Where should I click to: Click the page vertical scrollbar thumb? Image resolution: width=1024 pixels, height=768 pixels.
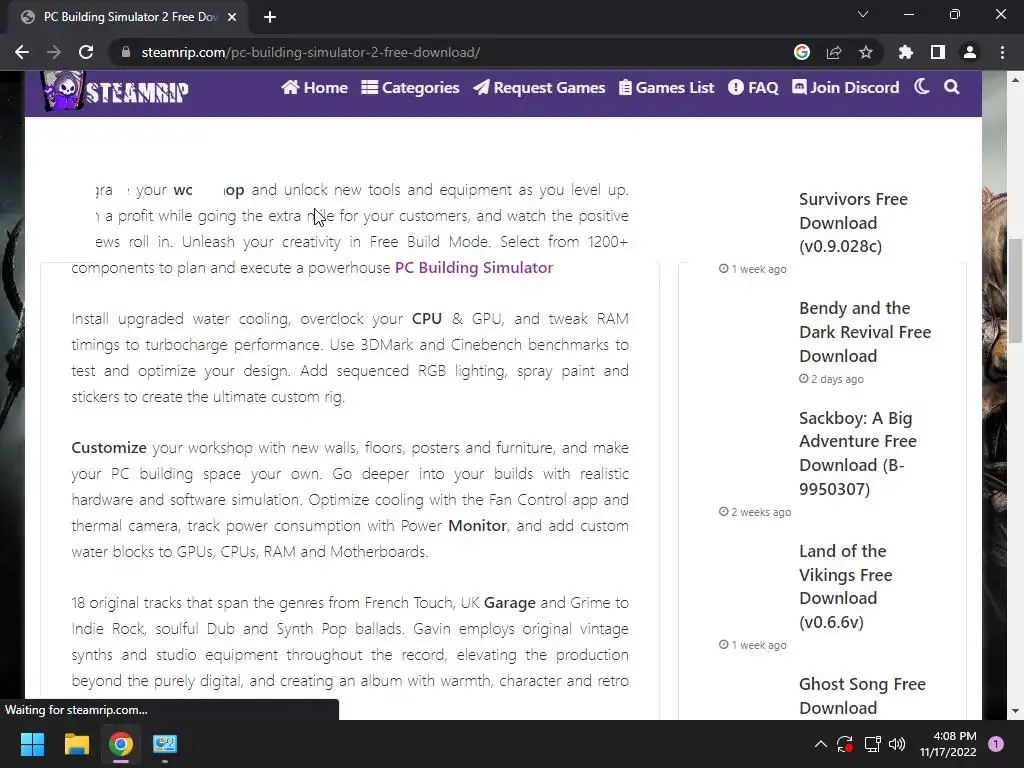(x=1015, y=291)
